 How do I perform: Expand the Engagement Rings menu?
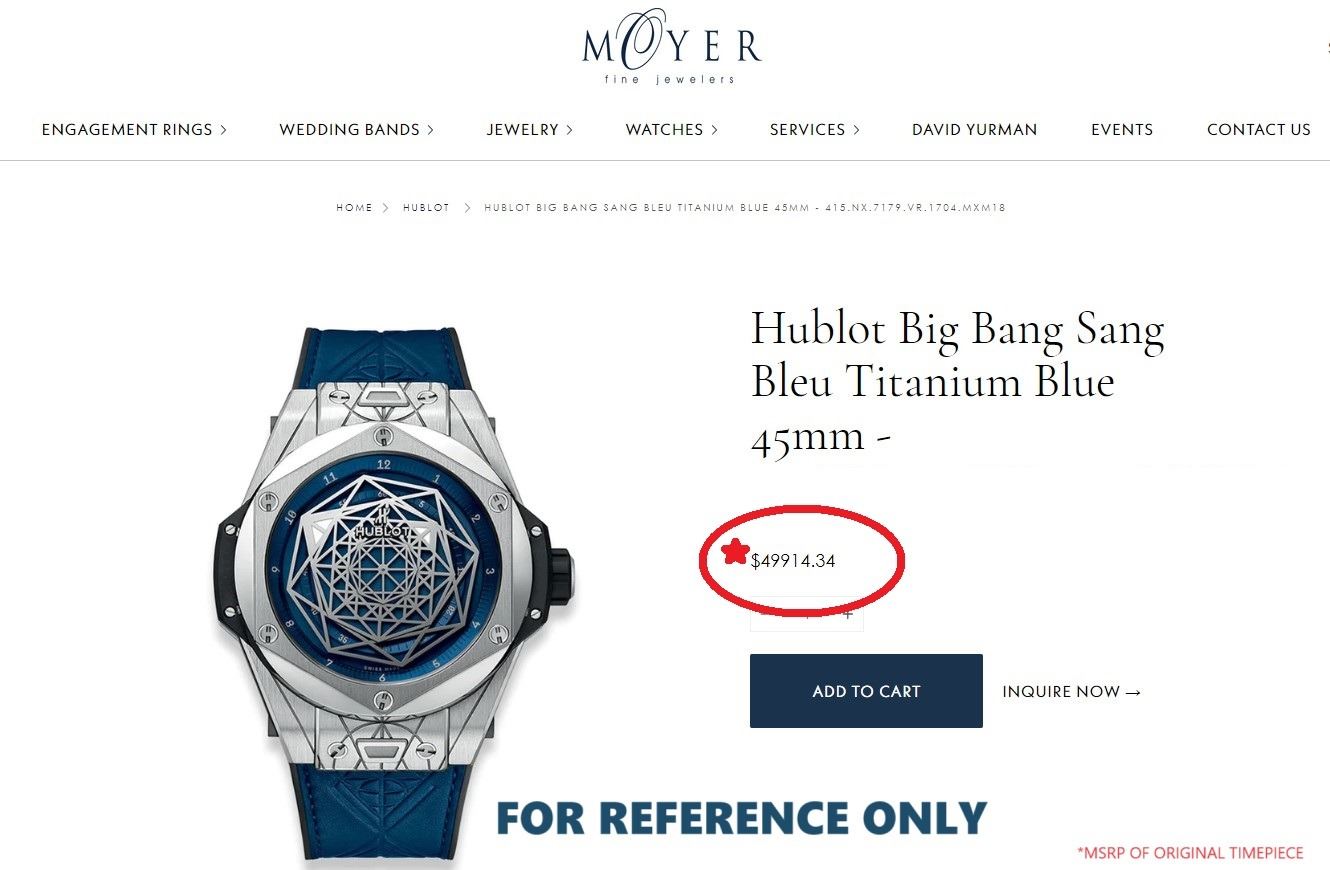coord(134,129)
